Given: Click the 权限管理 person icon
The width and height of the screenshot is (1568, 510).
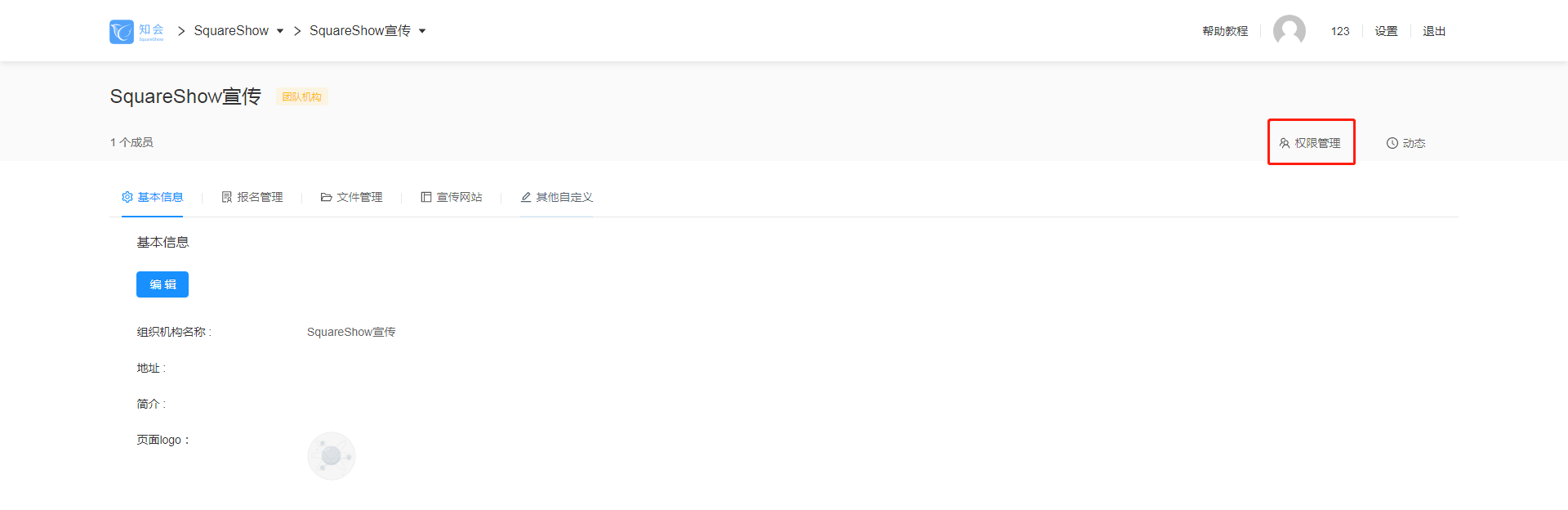Looking at the screenshot, I should [x=1285, y=143].
